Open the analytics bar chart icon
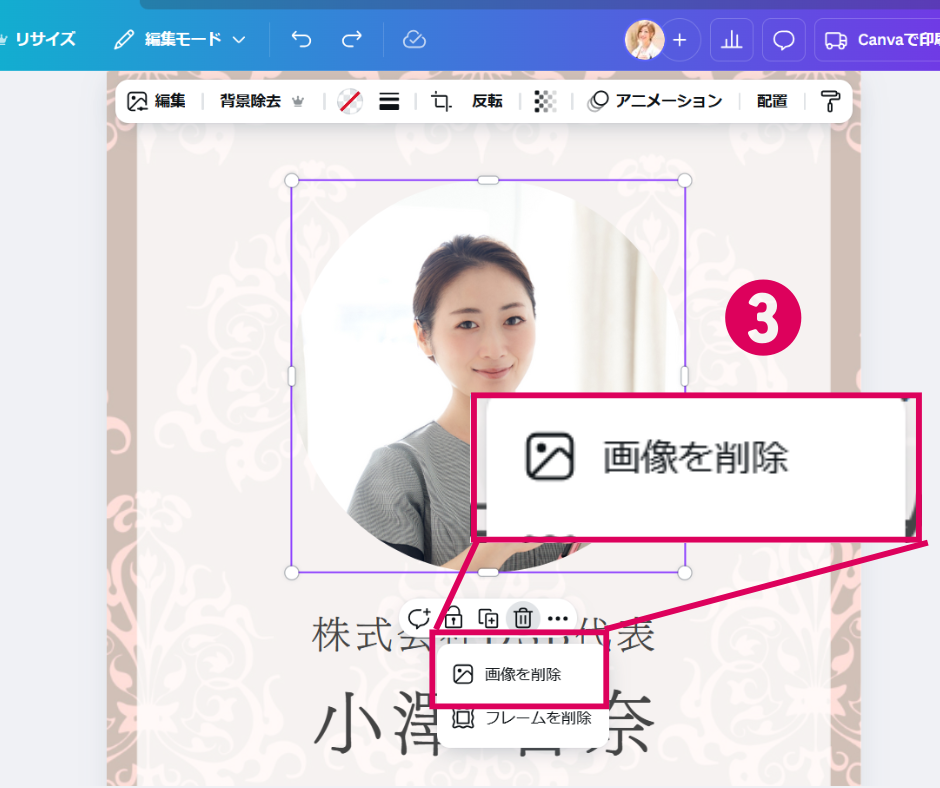The height and width of the screenshot is (788, 940). (732, 40)
